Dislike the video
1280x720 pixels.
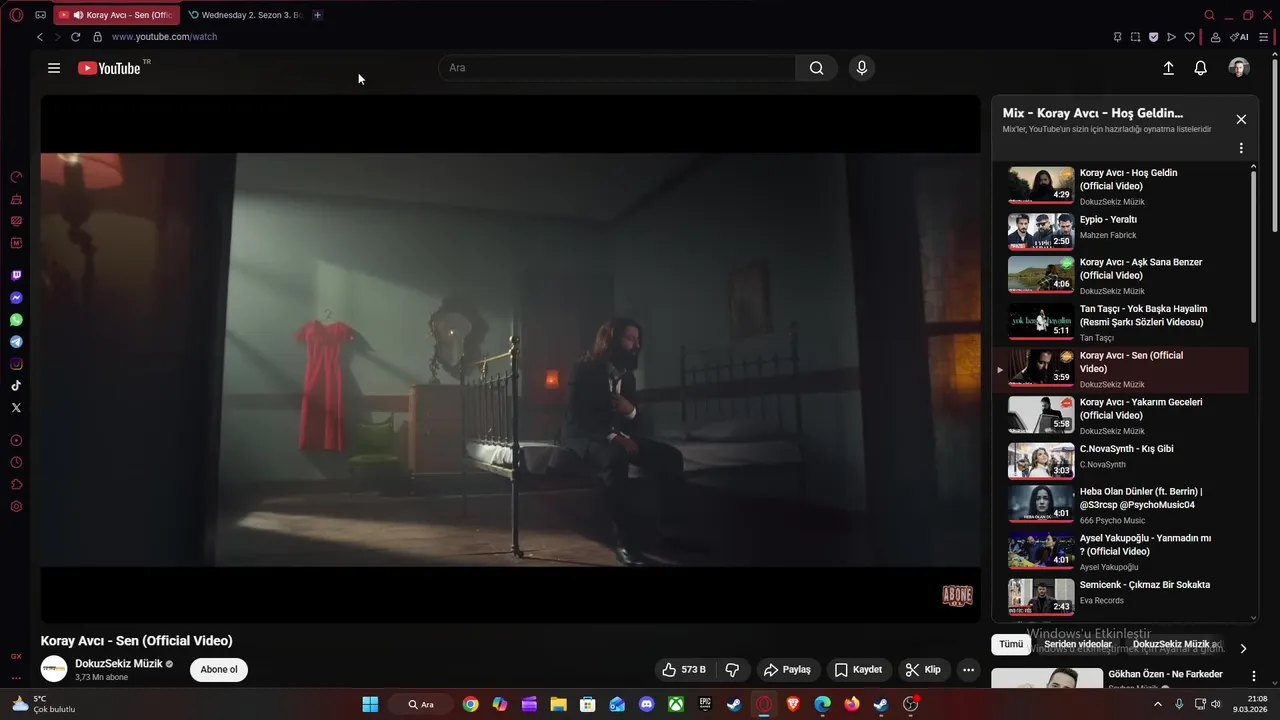[732, 670]
